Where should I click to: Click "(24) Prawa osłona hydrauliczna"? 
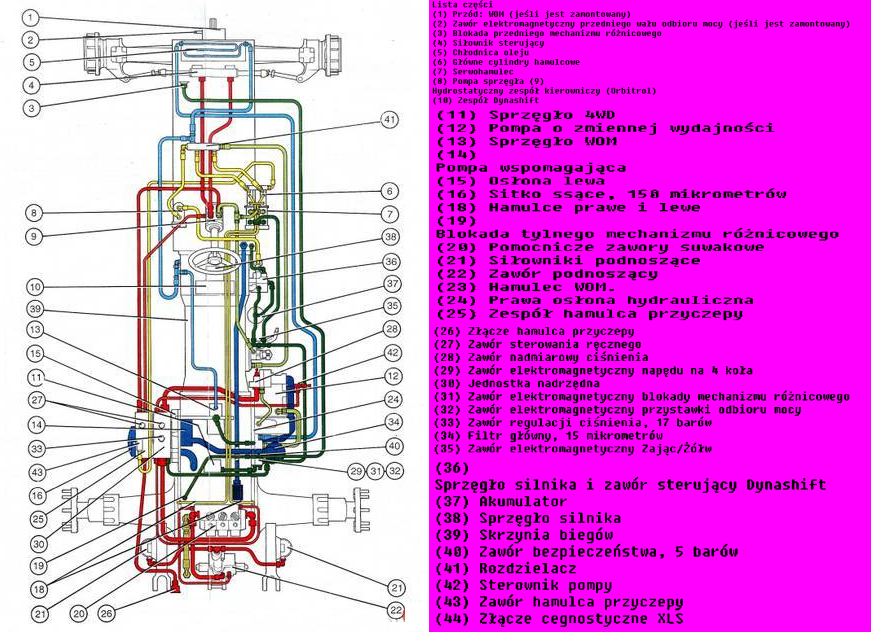[594, 301]
